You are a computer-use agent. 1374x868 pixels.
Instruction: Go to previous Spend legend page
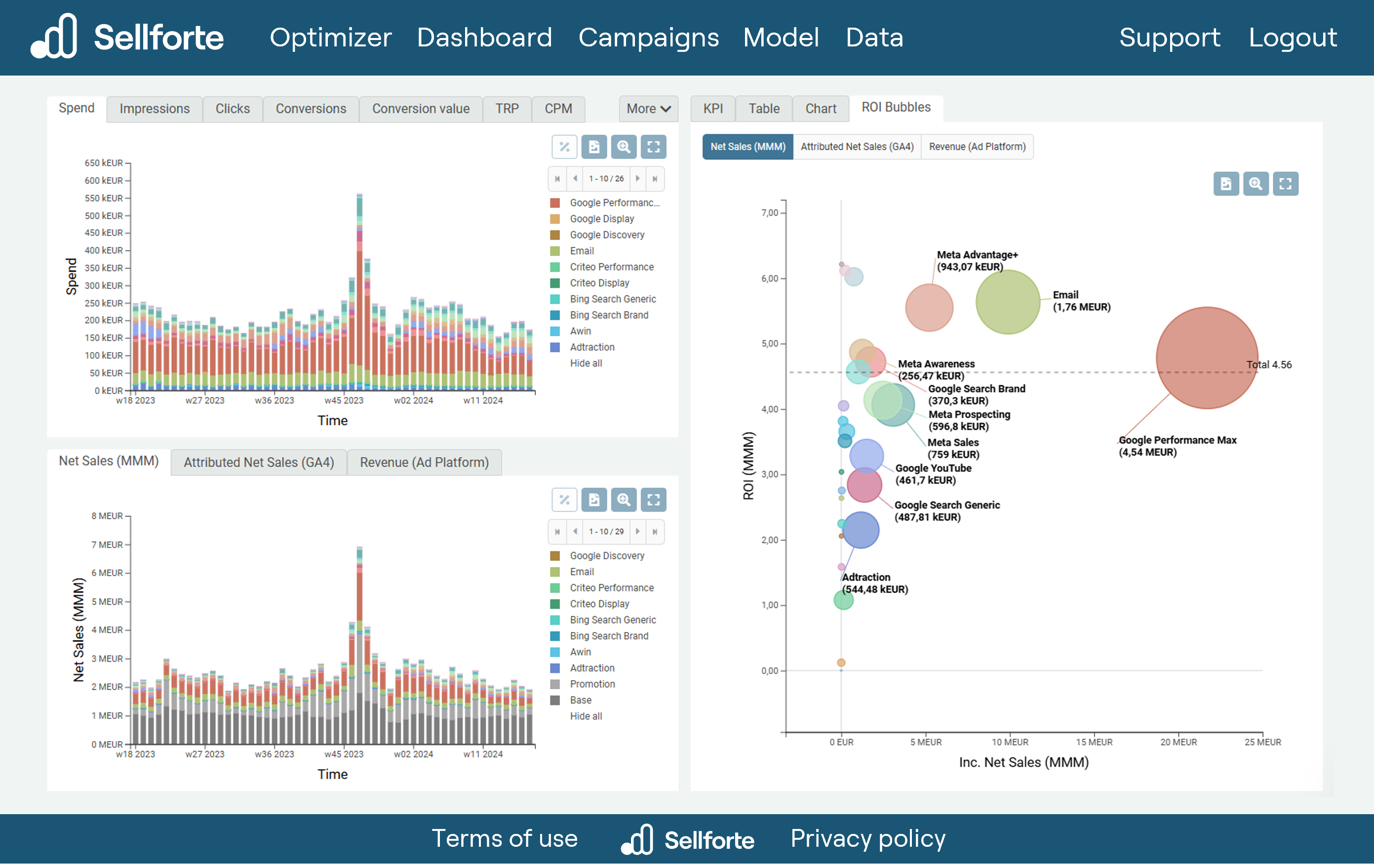[x=575, y=179]
